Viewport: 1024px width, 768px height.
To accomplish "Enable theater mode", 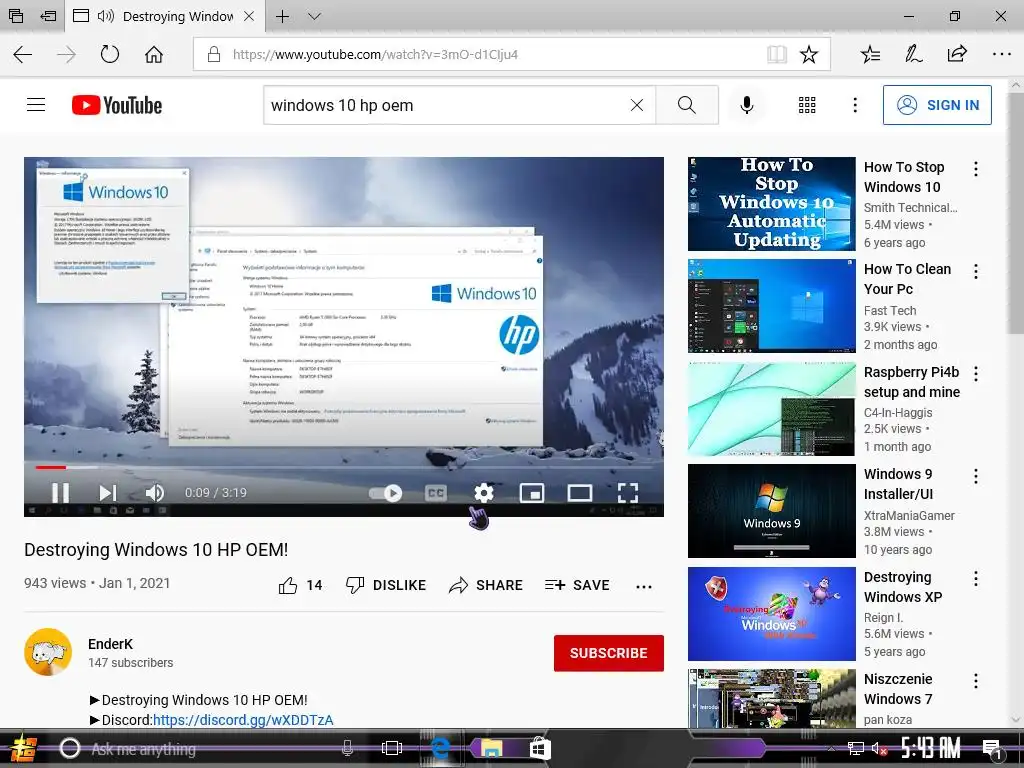I will [579, 493].
